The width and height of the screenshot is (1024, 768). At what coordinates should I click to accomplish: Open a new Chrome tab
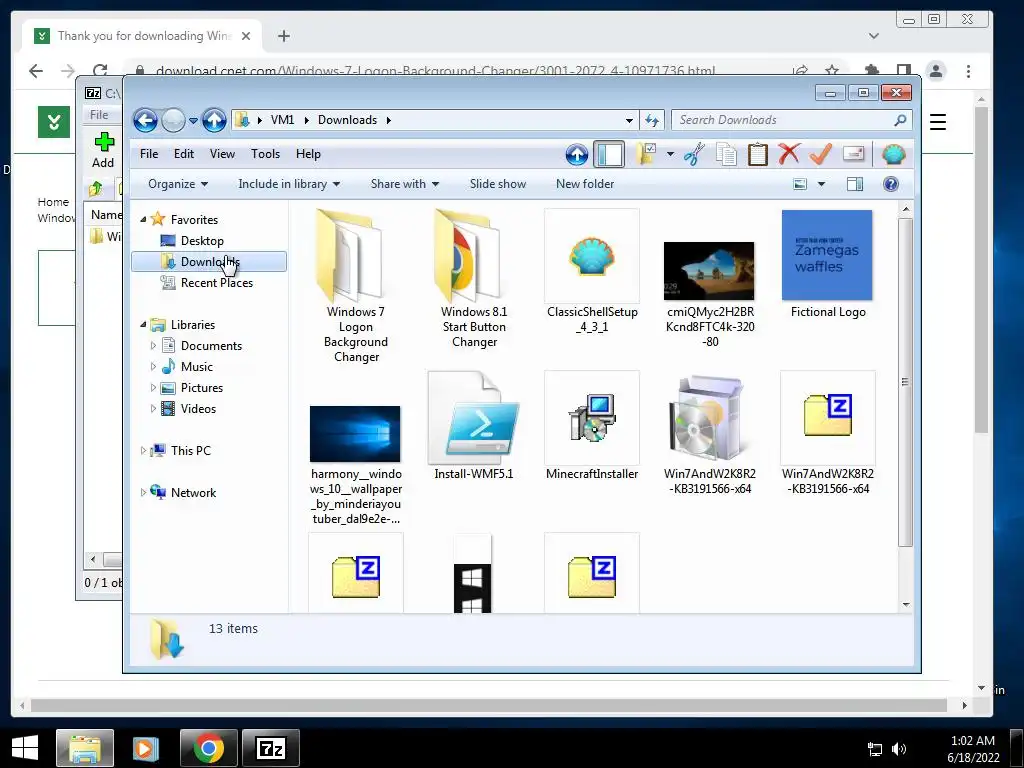pyautogui.click(x=283, y=36)
